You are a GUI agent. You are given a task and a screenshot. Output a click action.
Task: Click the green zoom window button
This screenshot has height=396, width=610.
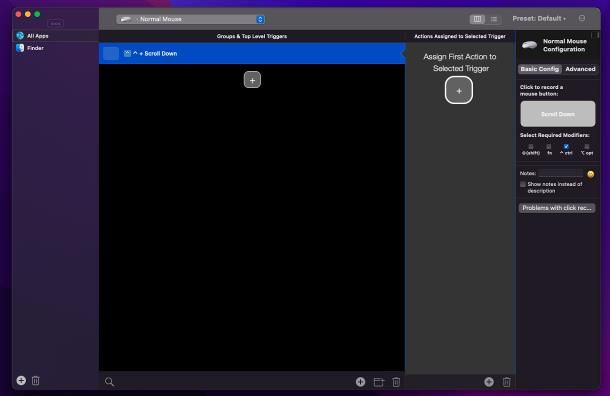37,14
